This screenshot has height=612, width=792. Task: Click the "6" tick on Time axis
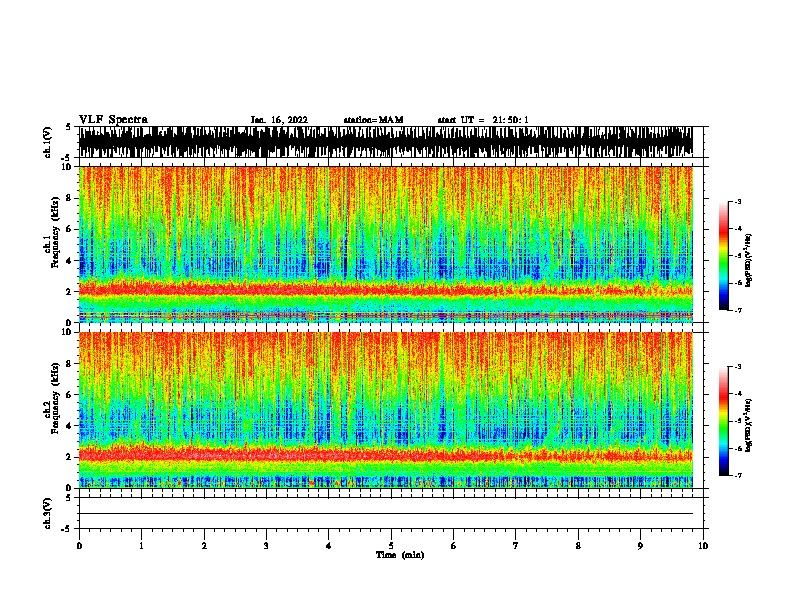454,546
